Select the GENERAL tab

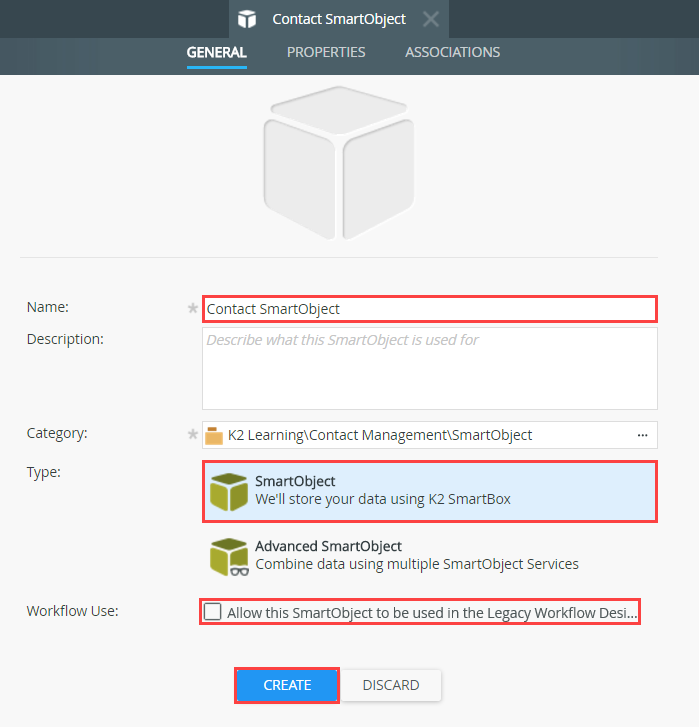tap(216, 52)
